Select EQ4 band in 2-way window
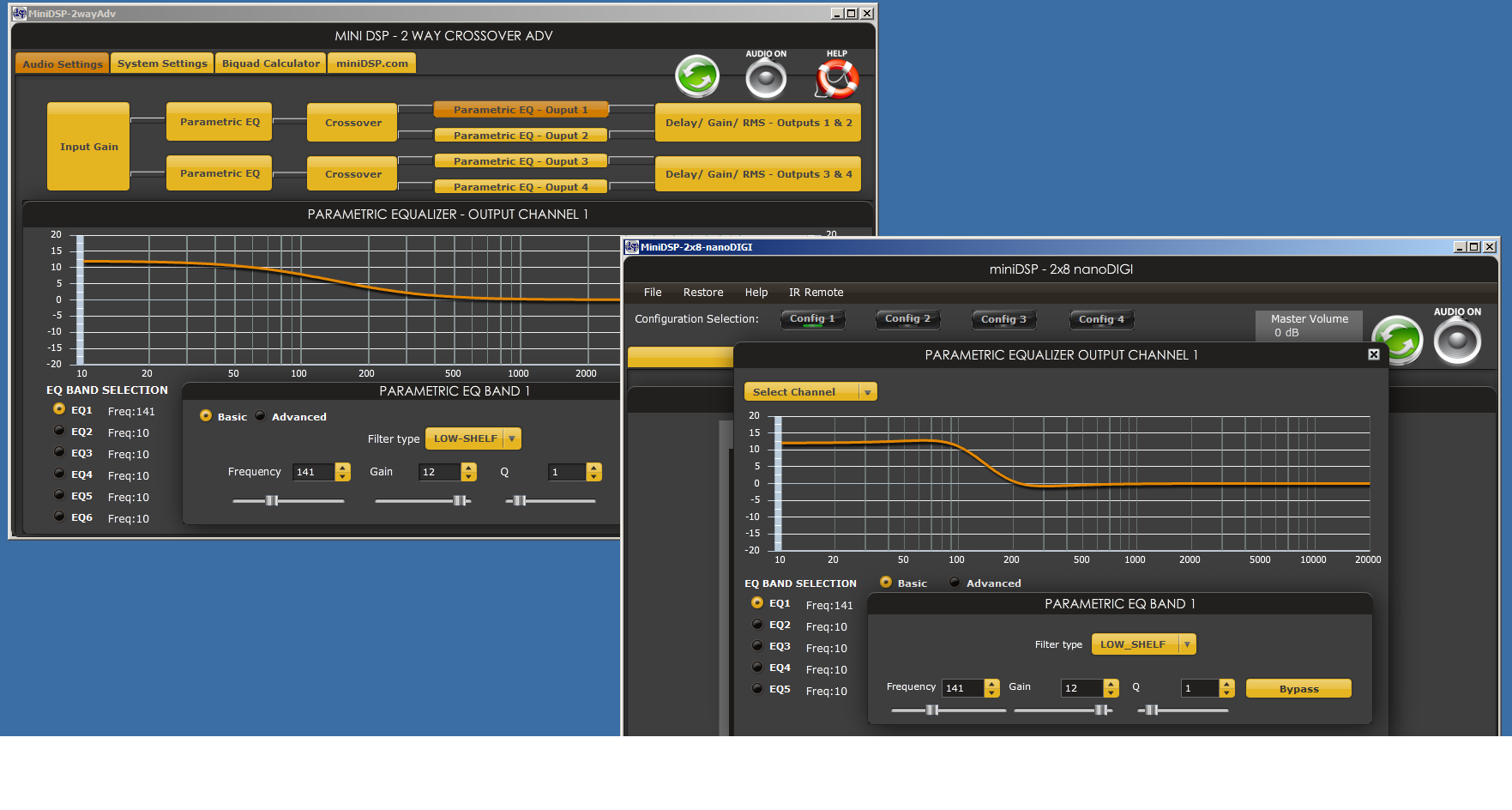This screenshot has width=1512, height=810. coord(59,474)
